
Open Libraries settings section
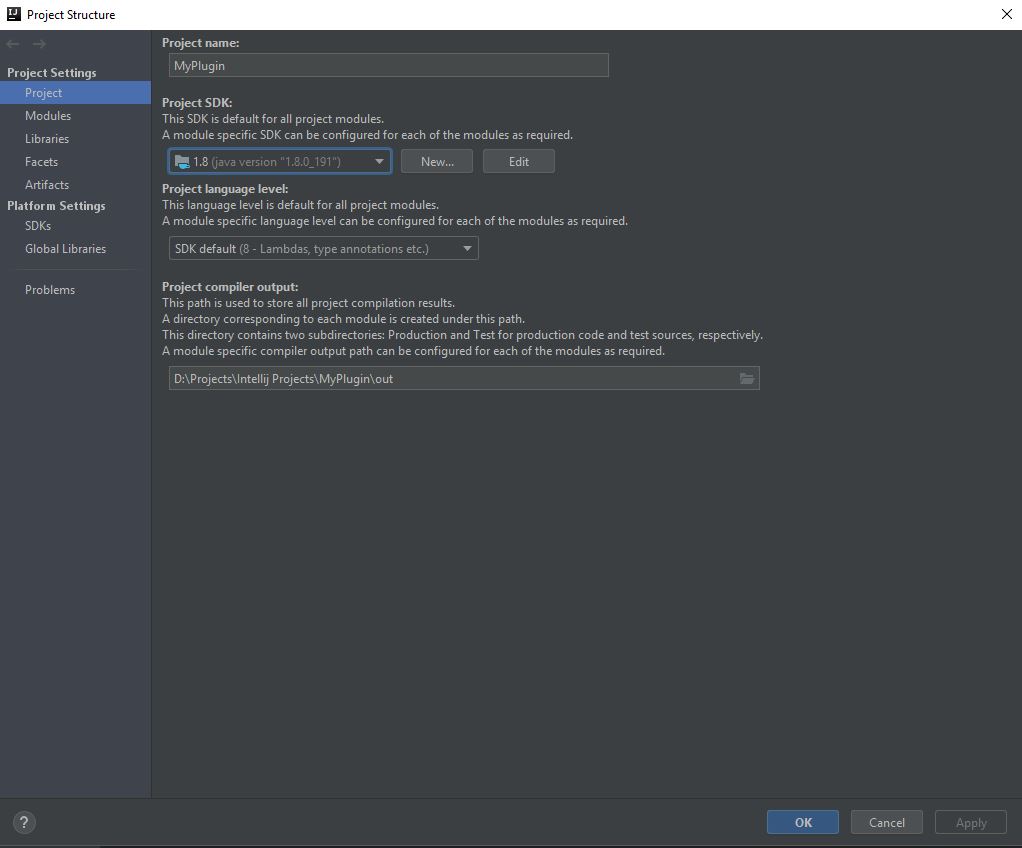coord(47,139)
